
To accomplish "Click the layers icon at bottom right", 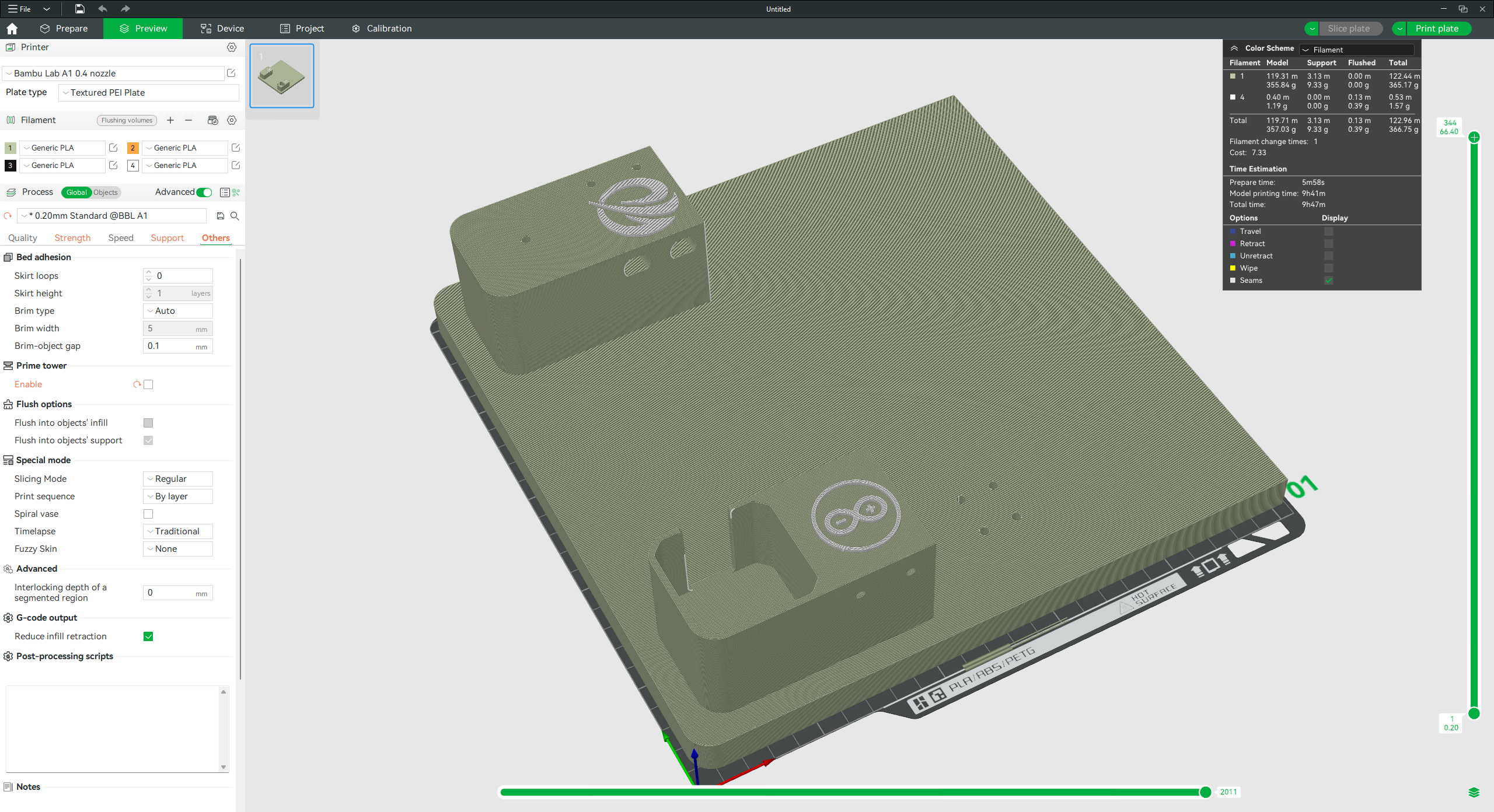I will 1474,792.
